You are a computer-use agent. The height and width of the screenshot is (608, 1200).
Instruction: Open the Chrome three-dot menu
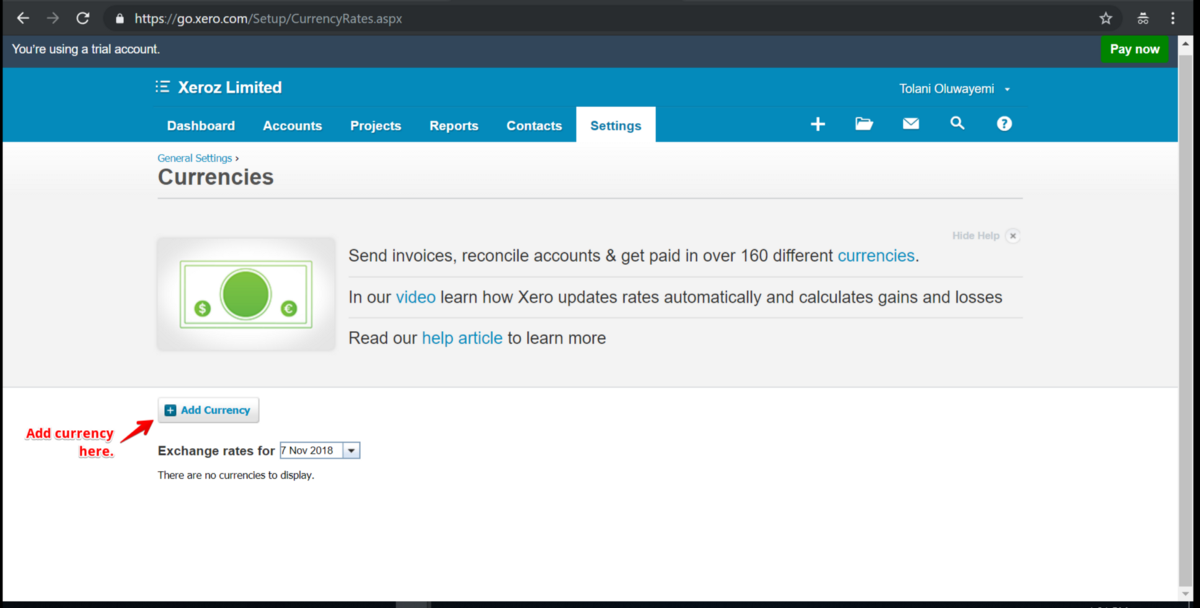(x=1173, y=18)
